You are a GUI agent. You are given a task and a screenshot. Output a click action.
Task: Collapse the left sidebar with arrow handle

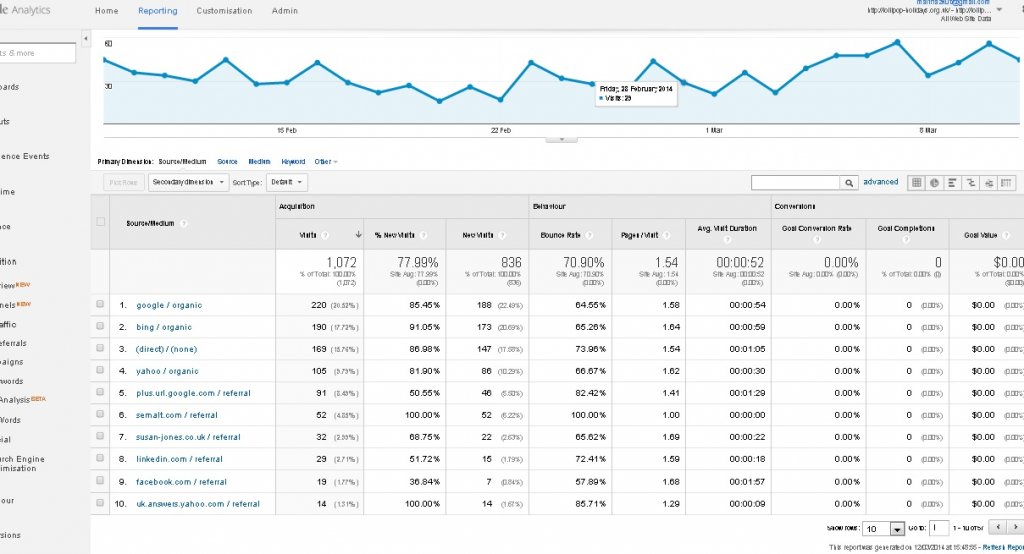85,39
